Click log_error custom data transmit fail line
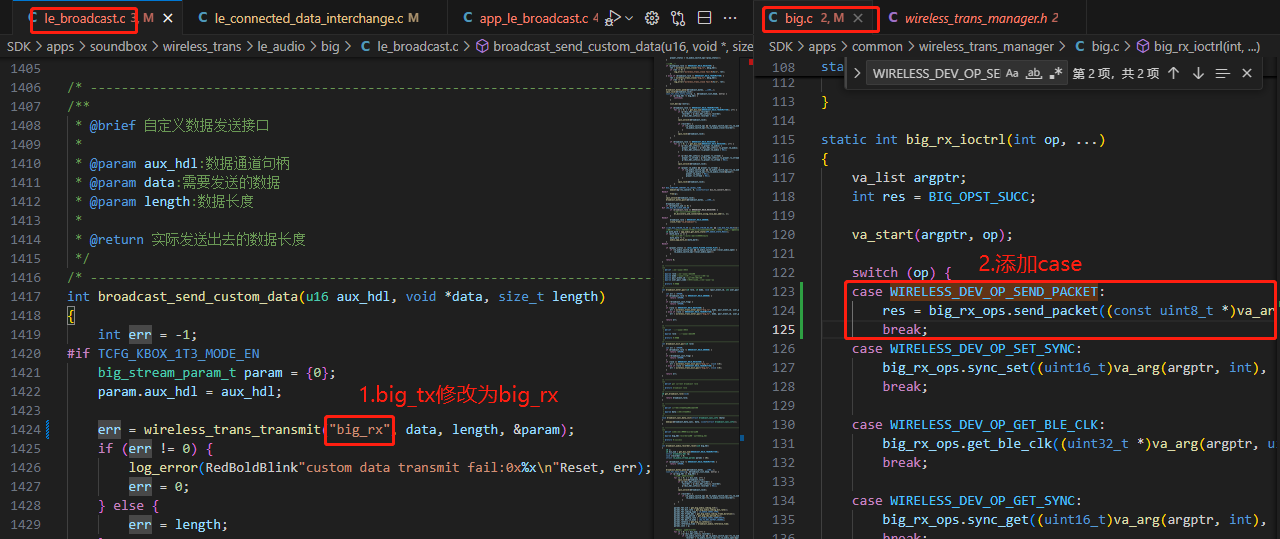1280x539 pixels. 390,467
